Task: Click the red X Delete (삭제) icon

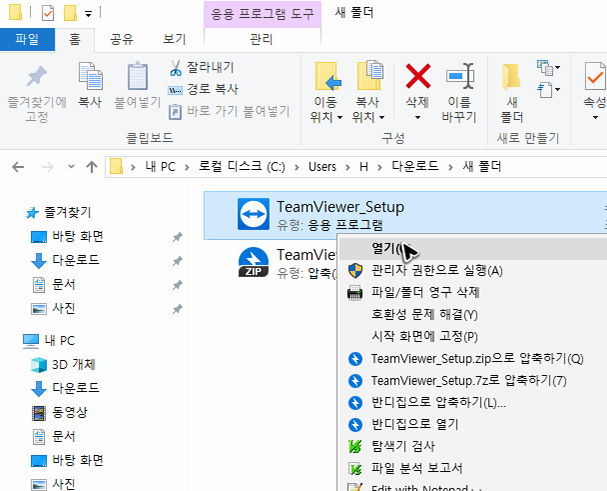Action: coord(418,76)
